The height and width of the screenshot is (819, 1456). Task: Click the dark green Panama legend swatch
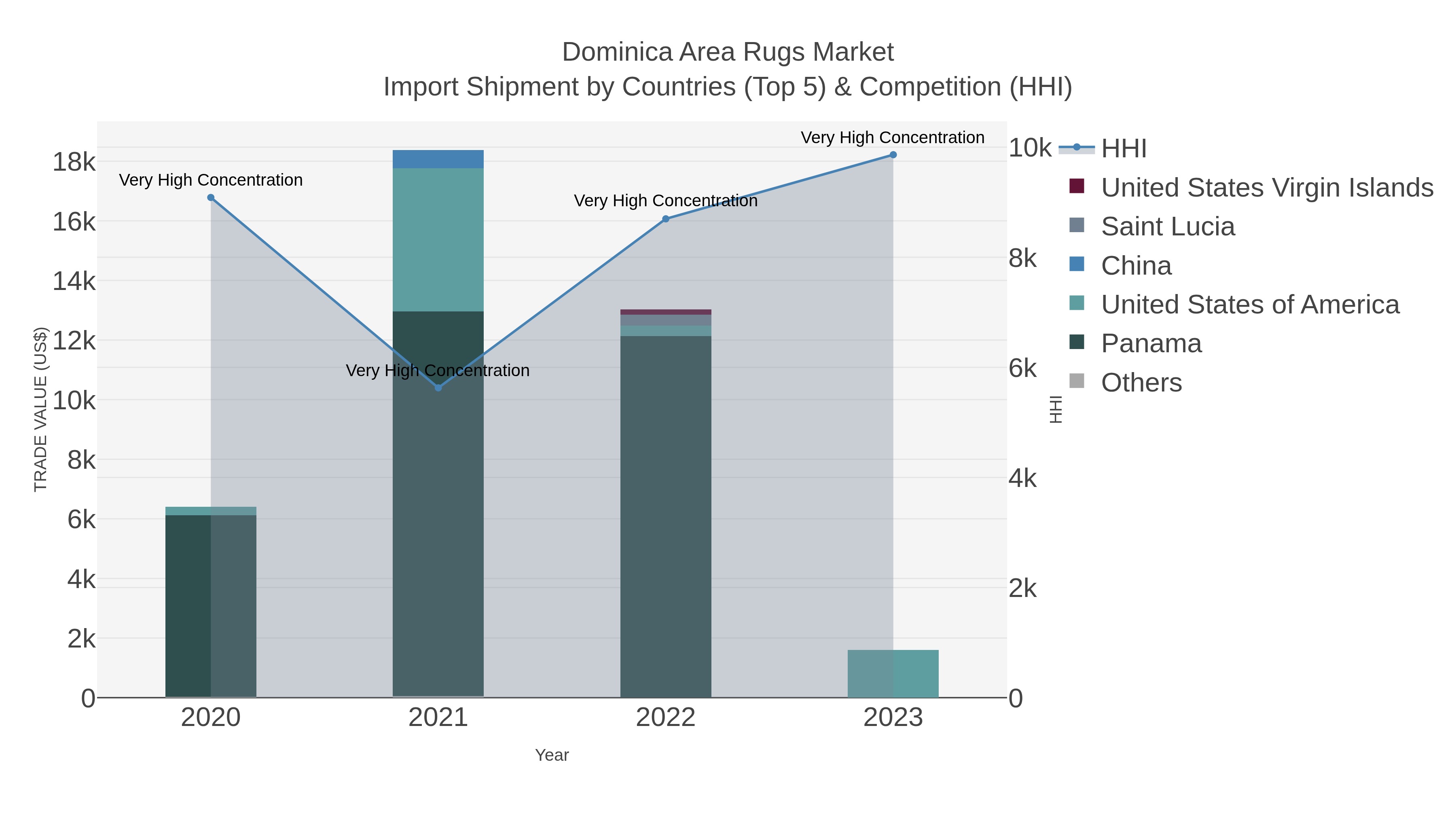pos(1077,342)
